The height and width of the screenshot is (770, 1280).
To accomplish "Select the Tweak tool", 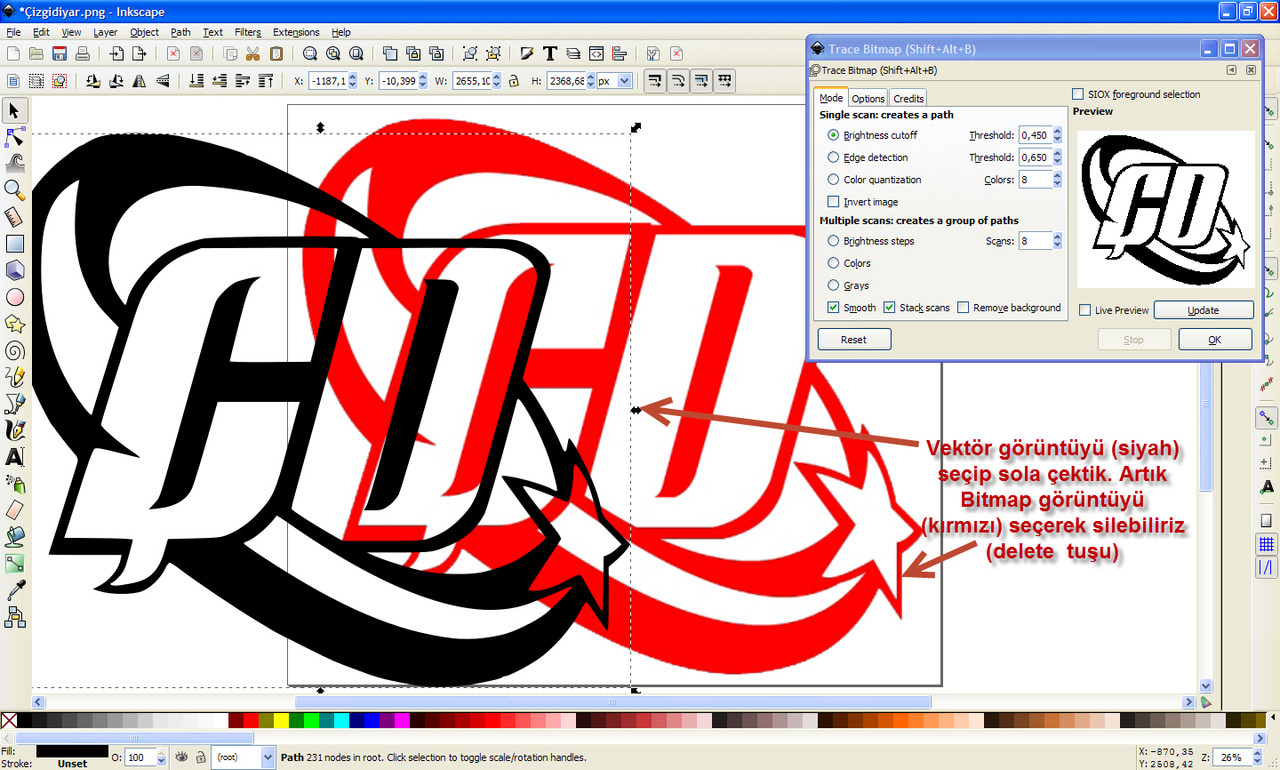I will (x=15, y=163).
